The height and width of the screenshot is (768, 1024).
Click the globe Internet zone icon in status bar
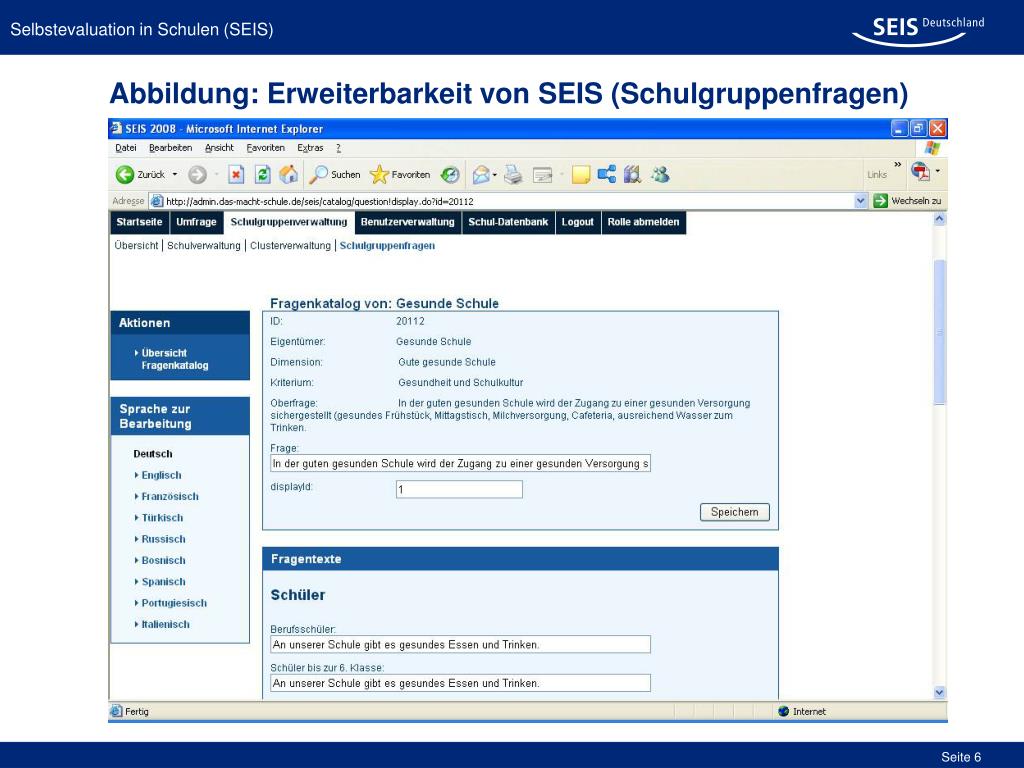pyautogui.click(x=784, y=711)
